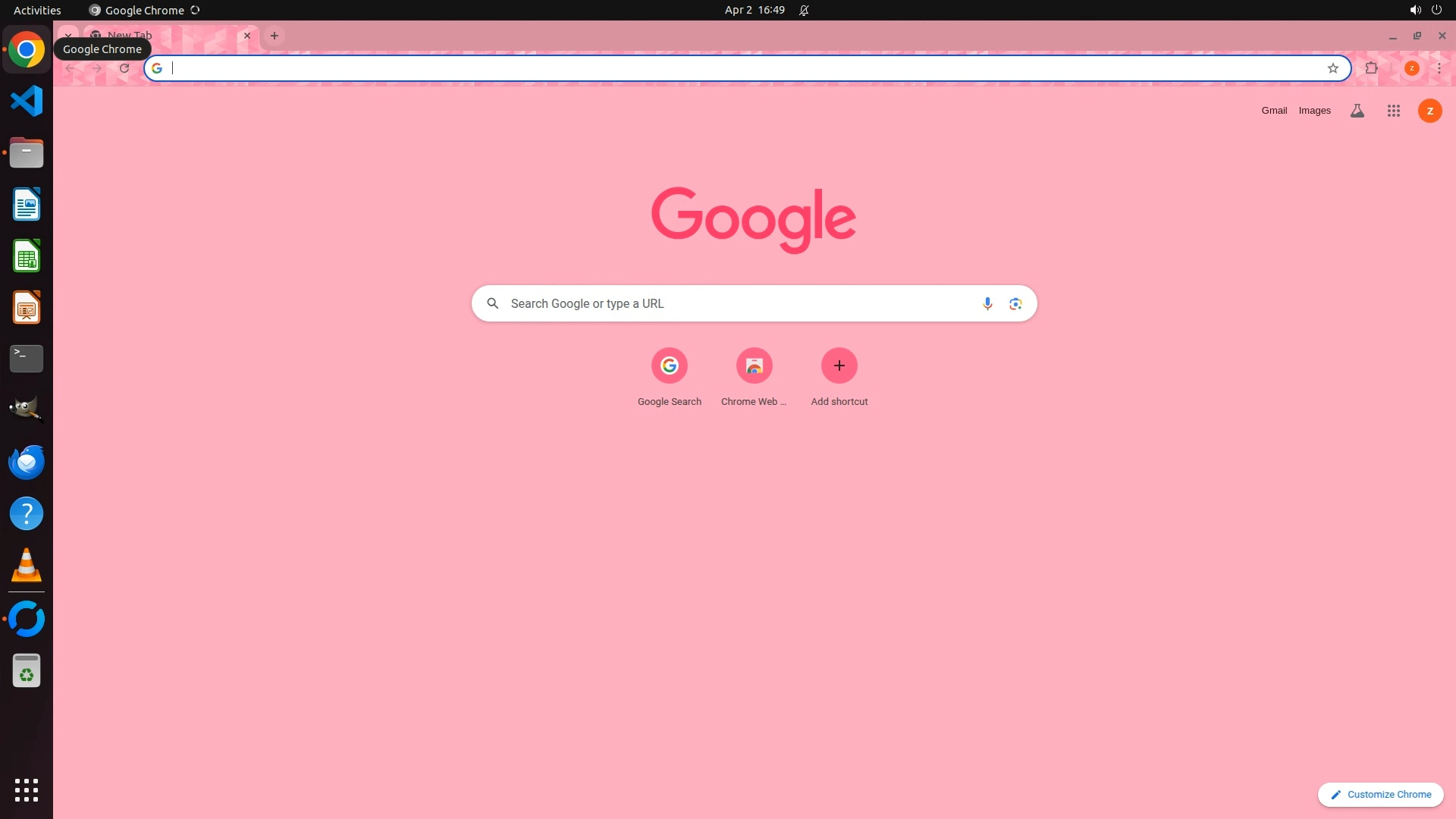Open Google account avatar on page
The height and width of the screenshot is (819, 1456).
click(x=1429, y=111)
